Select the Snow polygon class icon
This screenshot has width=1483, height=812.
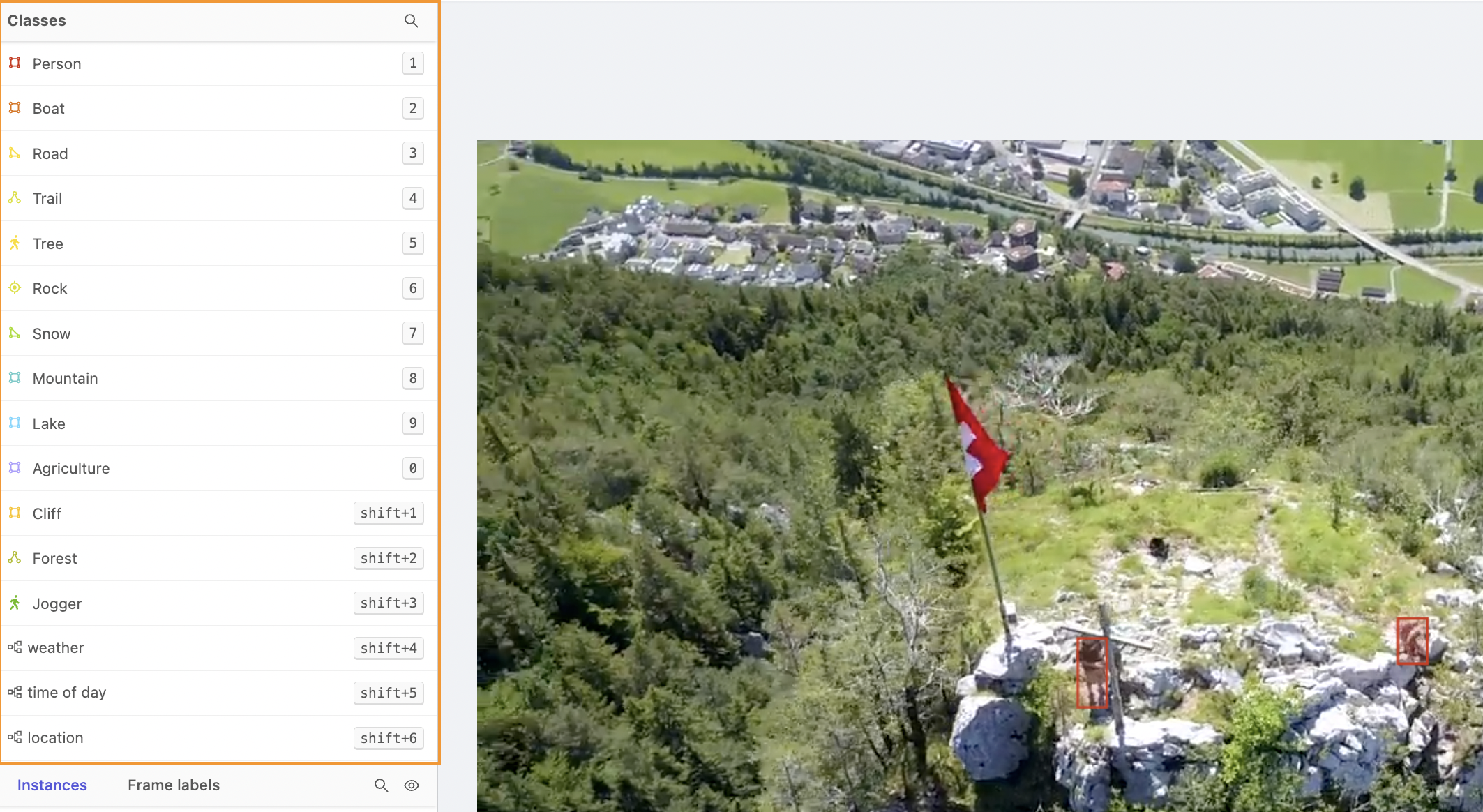(x=15, y=333)
